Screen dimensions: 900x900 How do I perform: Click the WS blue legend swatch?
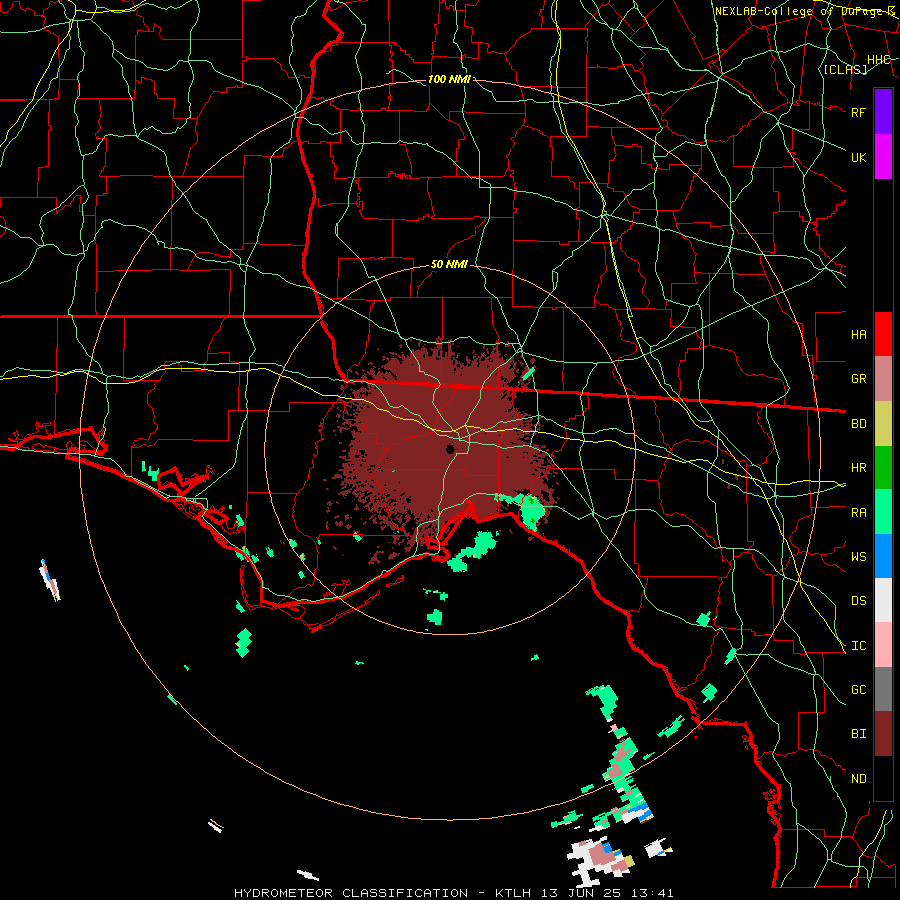(883, 556)
